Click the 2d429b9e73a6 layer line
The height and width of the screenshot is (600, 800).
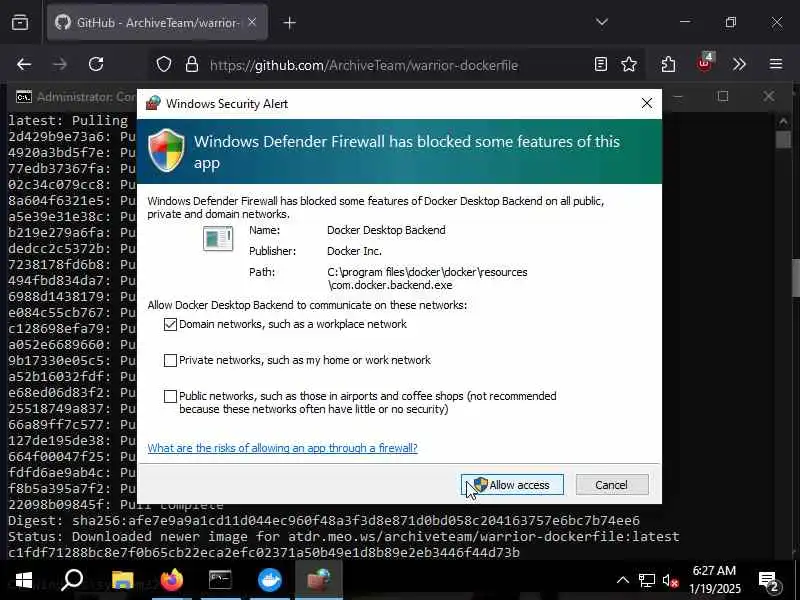click(x=71, y=137)
